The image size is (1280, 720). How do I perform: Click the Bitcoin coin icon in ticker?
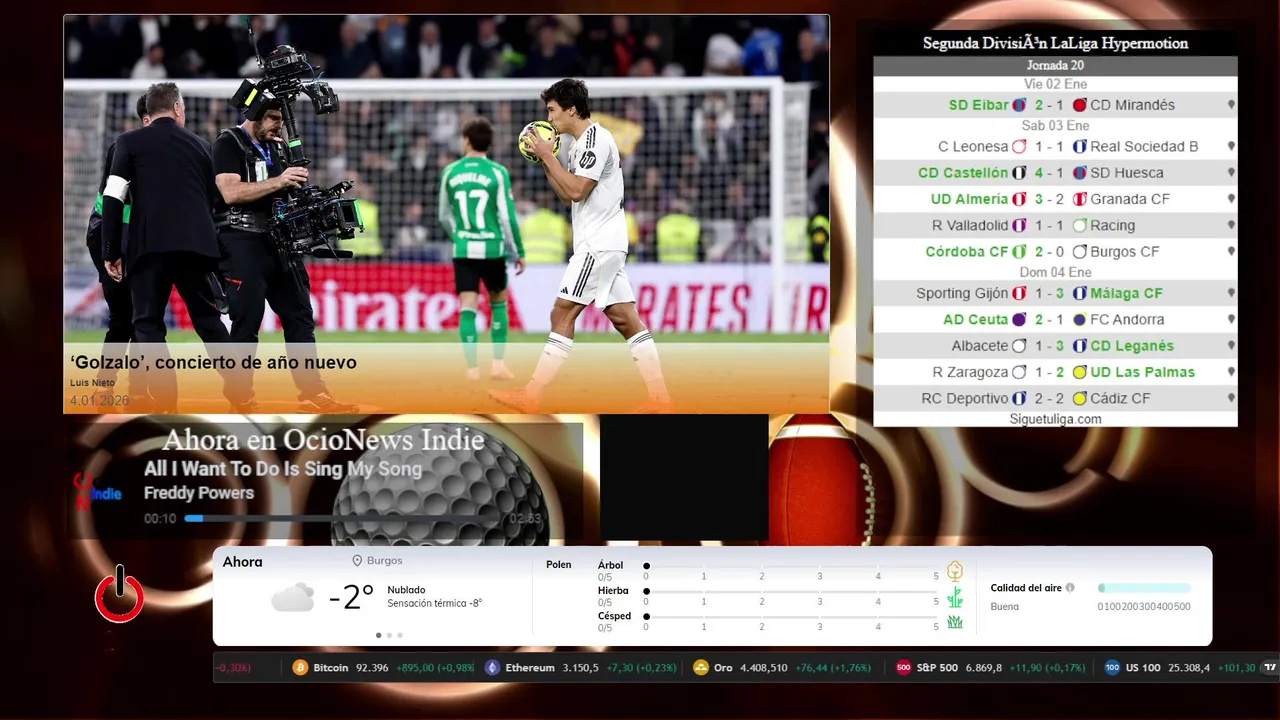(300, 668)
